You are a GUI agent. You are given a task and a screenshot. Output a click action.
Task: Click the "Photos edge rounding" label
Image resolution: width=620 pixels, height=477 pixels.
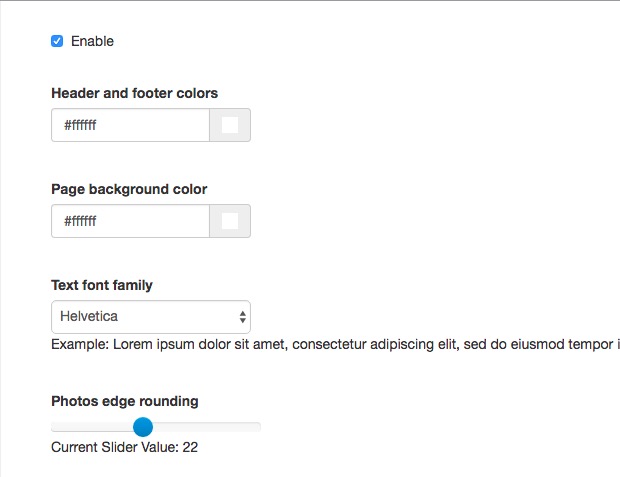125,401
